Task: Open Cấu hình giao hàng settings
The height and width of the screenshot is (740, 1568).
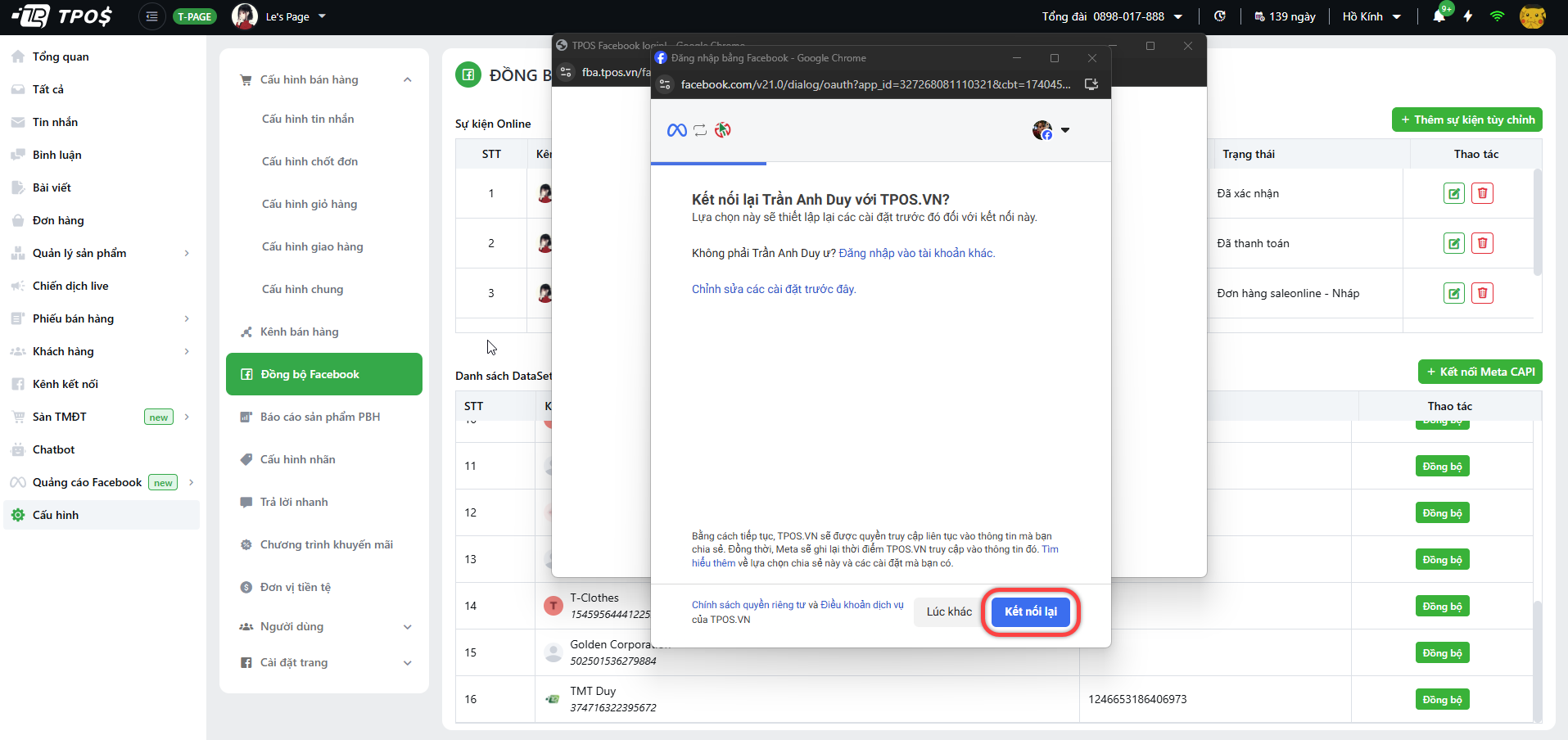Action: point(312,246)
